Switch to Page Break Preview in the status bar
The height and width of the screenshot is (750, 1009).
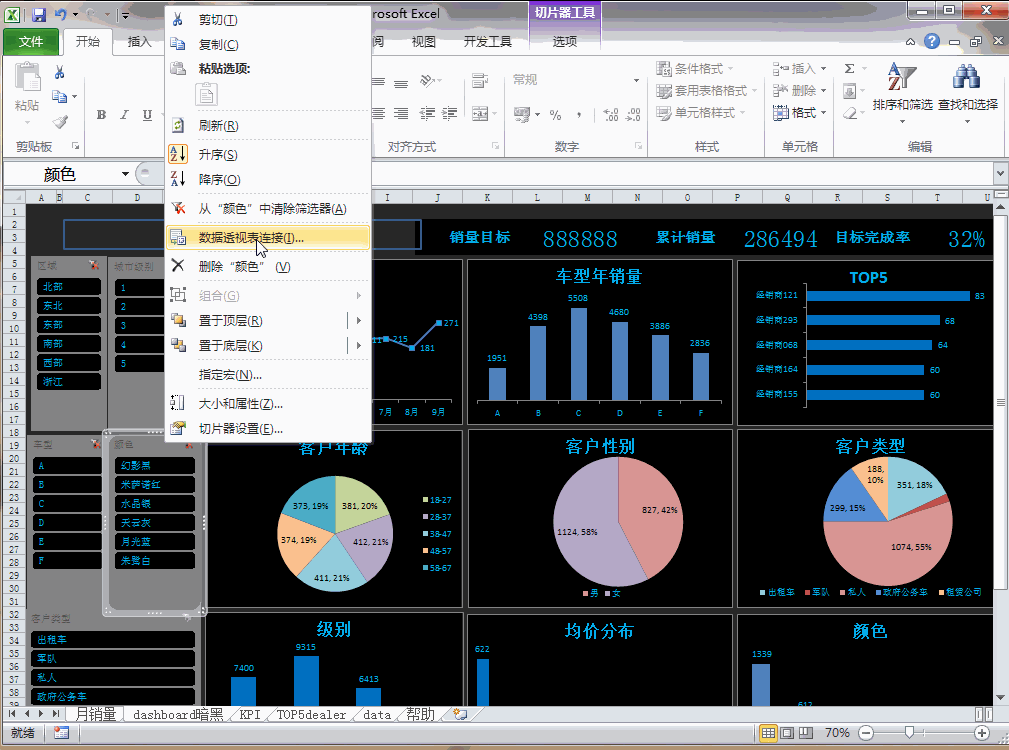pyautogui.click(x=806, y=733)
